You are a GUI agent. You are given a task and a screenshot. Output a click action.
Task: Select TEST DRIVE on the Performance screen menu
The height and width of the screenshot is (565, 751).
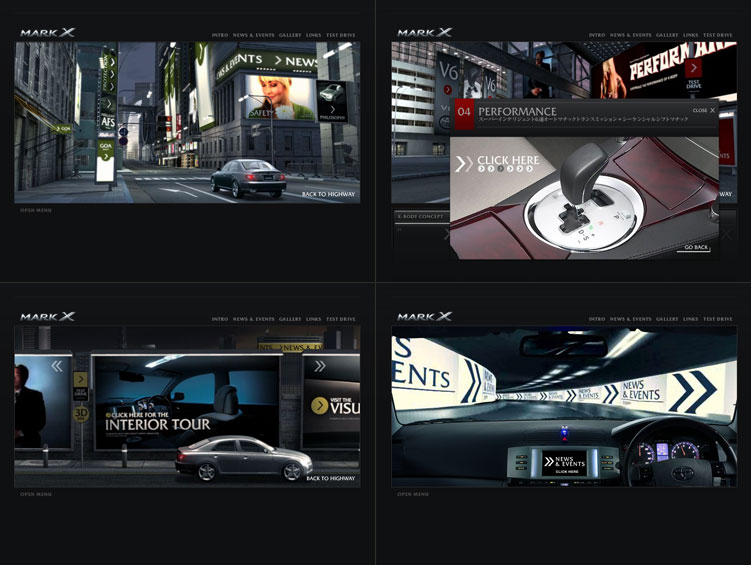pos(717,35)
